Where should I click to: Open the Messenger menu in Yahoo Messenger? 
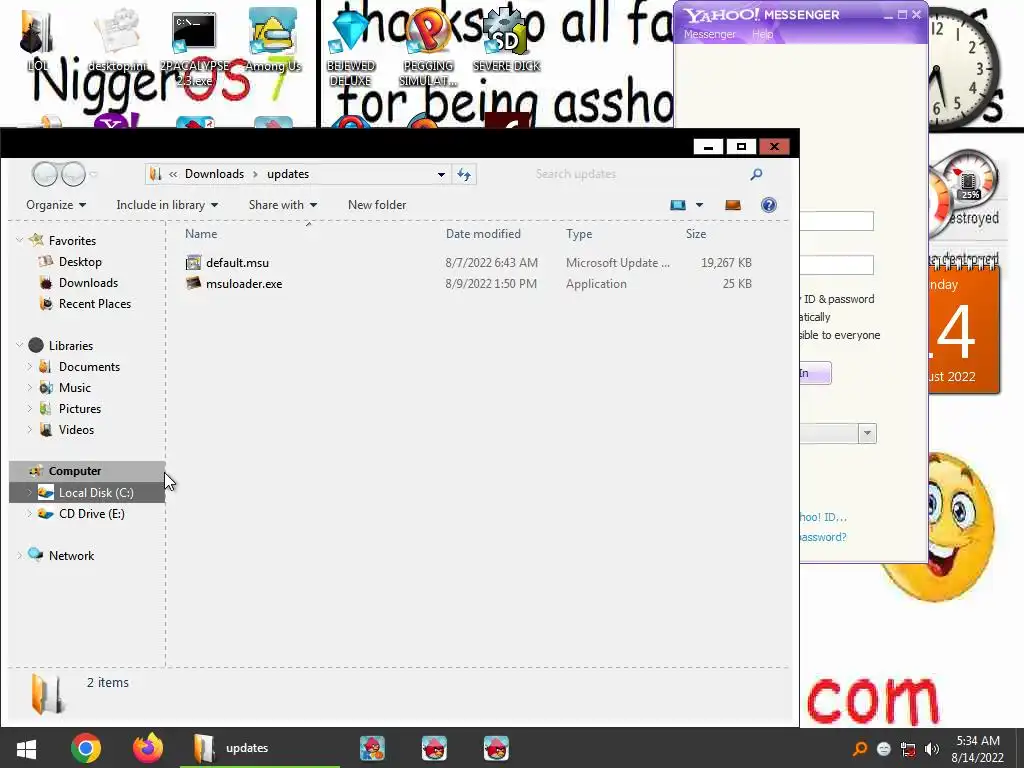click(x=709, y=34)
